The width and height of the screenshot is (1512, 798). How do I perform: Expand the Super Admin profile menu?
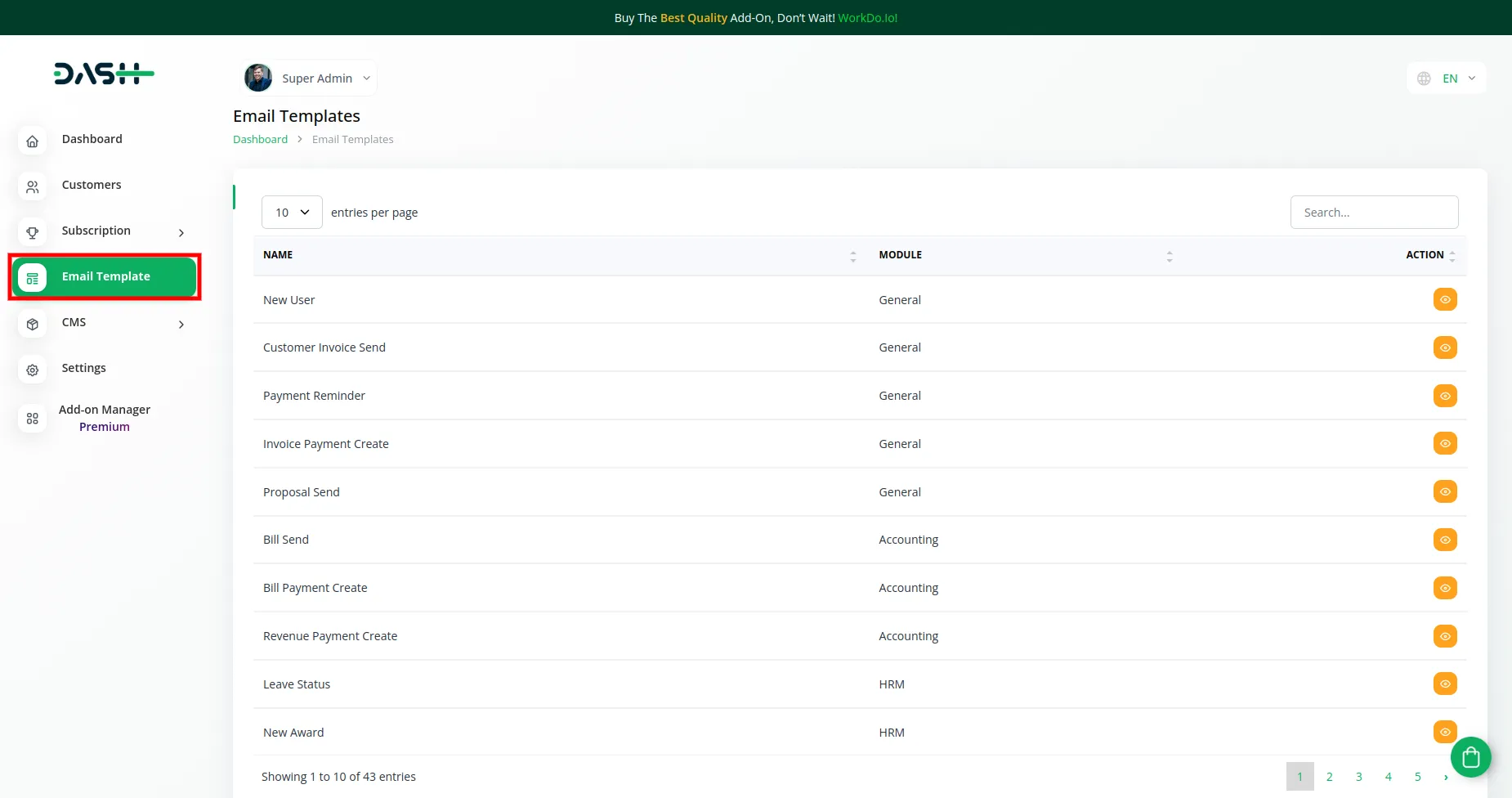tap(310, 78)
